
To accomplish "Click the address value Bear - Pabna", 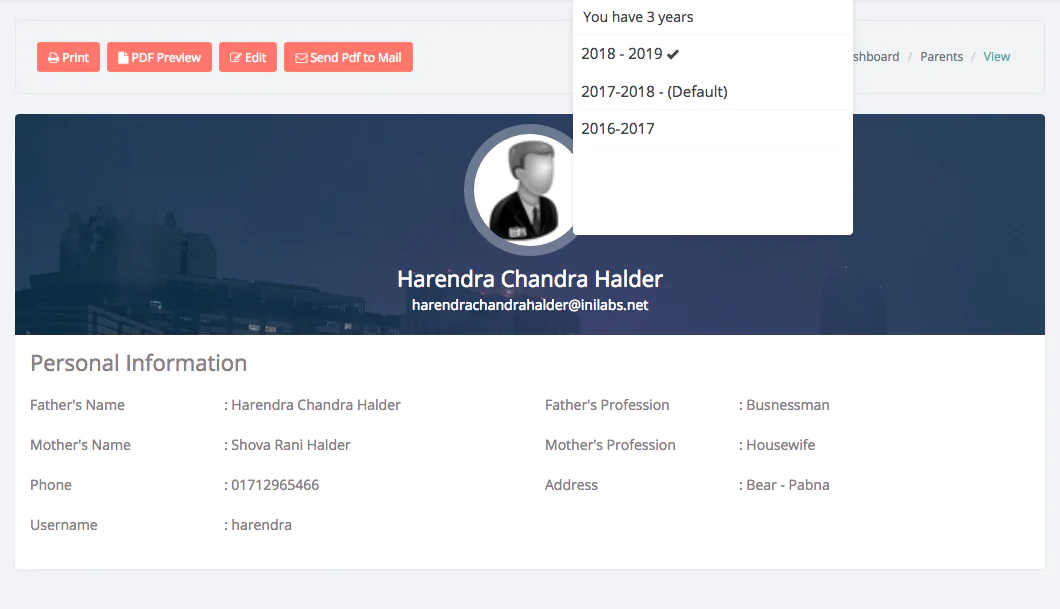I will [x=788, y=485].
